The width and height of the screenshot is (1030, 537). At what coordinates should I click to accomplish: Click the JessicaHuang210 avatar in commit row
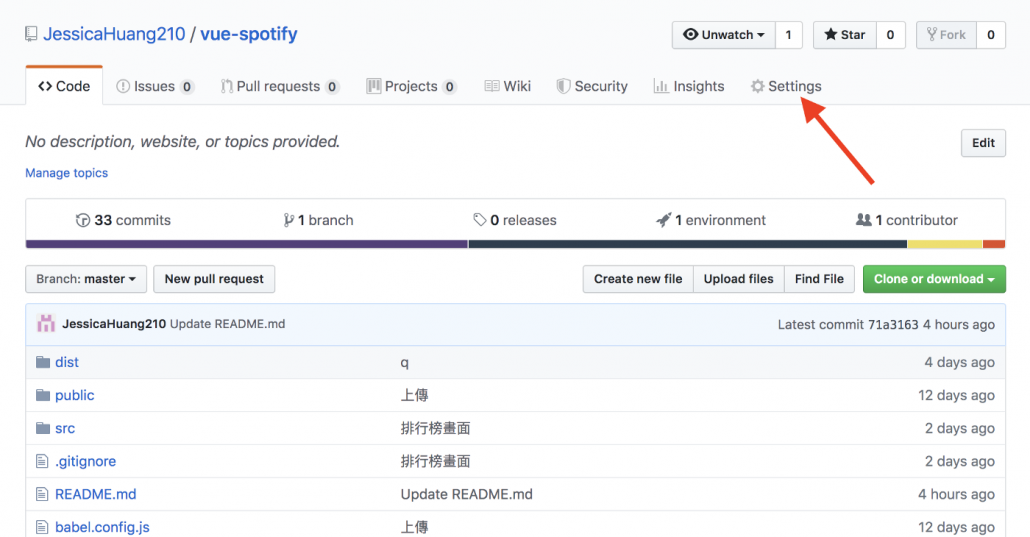coord(46,324)
